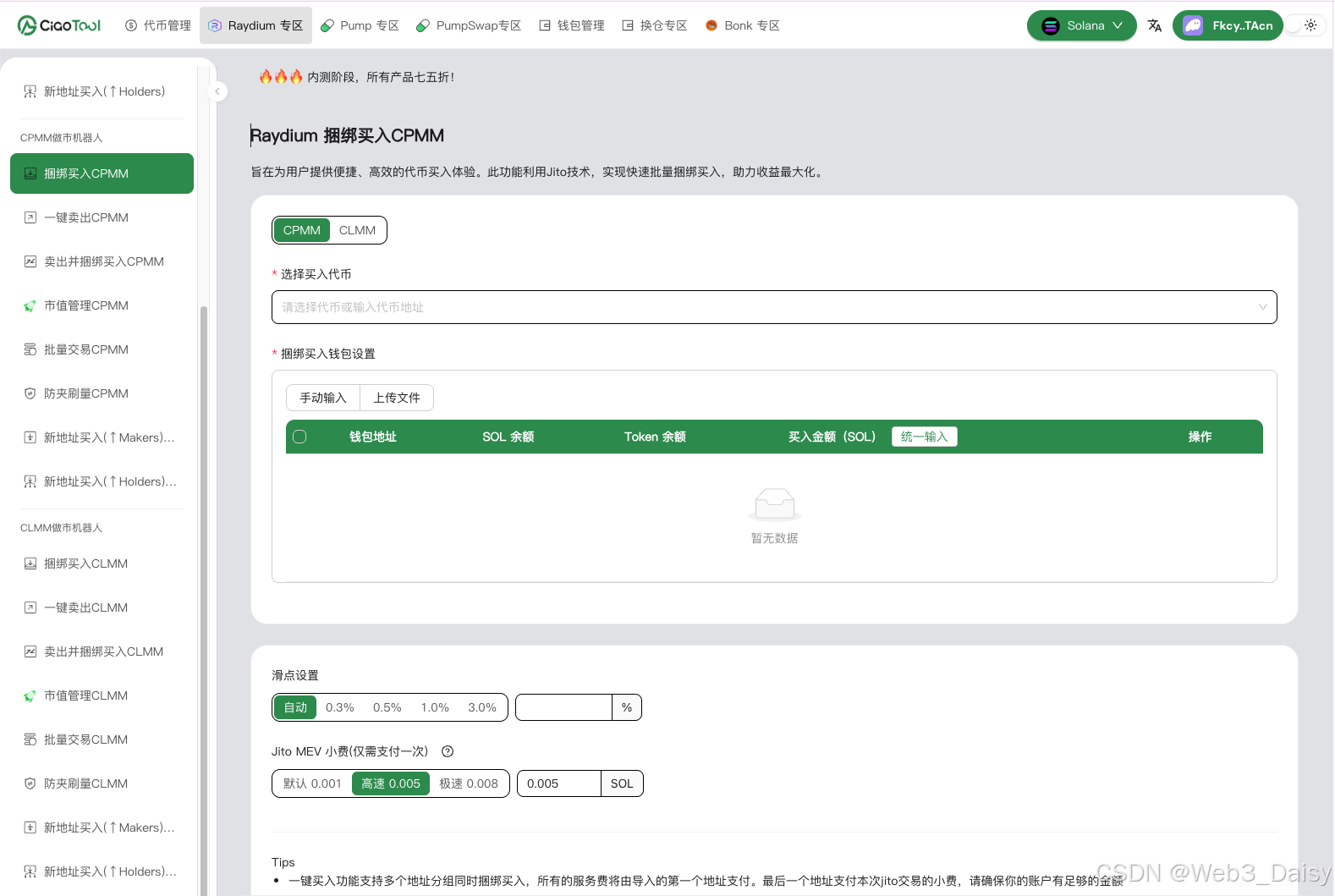1335x896 pixels.
Task: Open 捆绑买入CPMM in sidebar
Action: point(102,173)
